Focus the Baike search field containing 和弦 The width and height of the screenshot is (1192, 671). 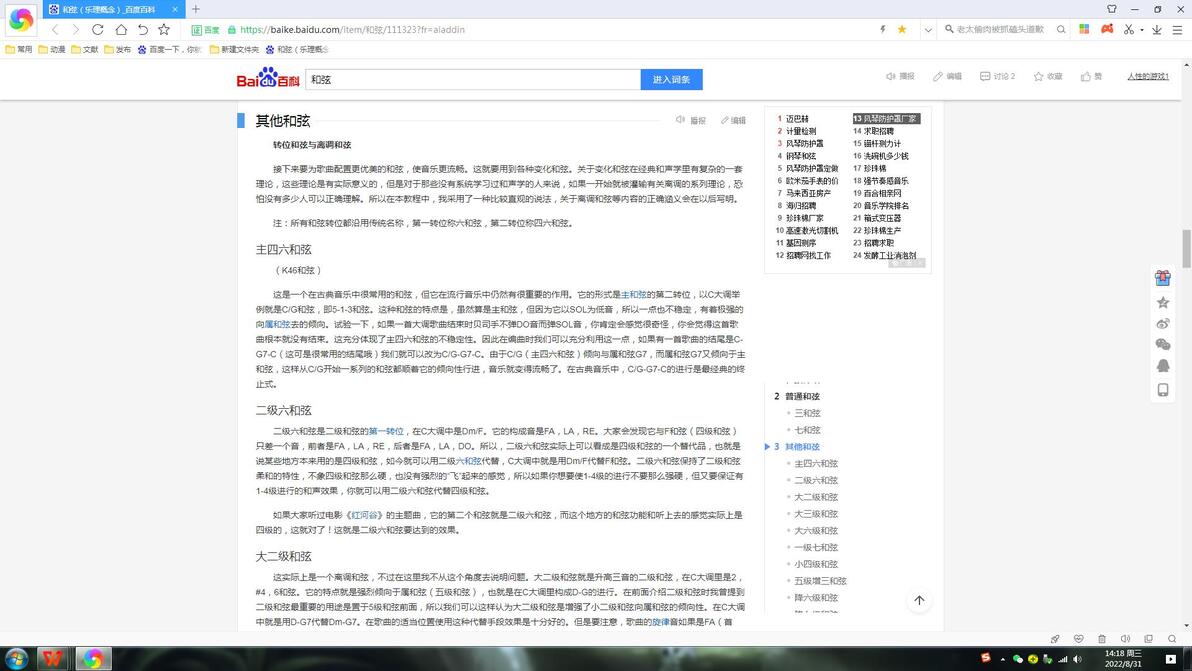click(x=473, y=79)
